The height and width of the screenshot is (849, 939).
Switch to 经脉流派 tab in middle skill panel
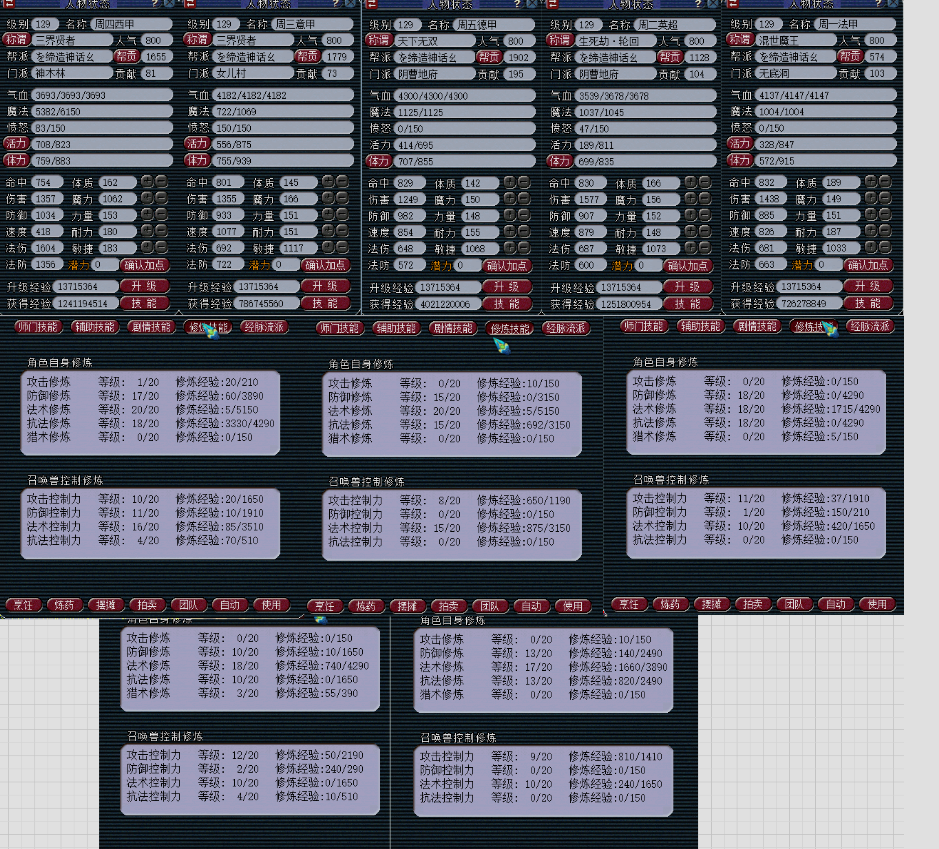(566, 328)
